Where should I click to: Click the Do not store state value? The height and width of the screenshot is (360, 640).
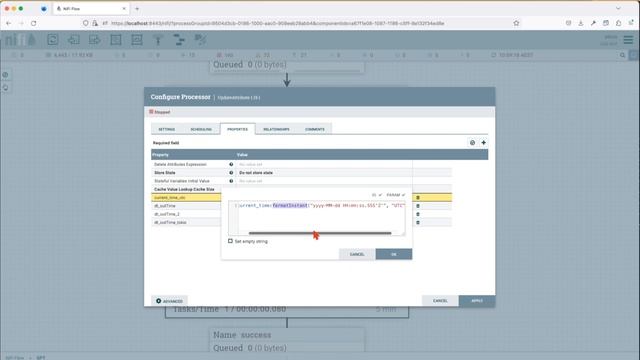(x=256, y=173)
